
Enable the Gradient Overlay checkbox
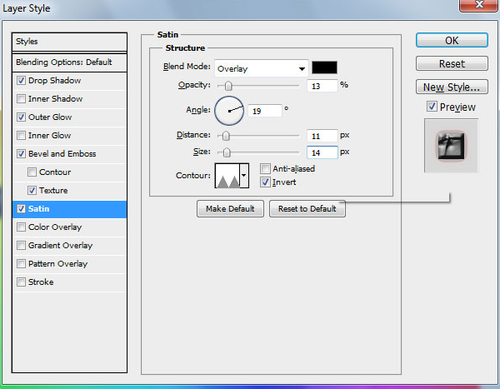(21, 245)
